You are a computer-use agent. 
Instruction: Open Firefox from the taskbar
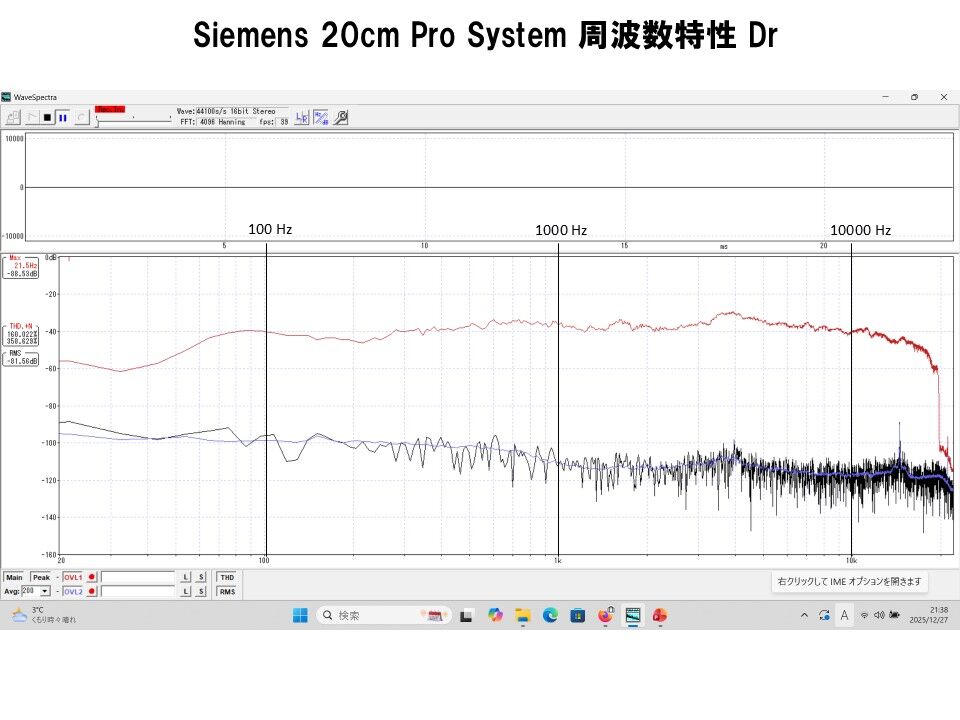pyautogui.click(x=606, y=615)
